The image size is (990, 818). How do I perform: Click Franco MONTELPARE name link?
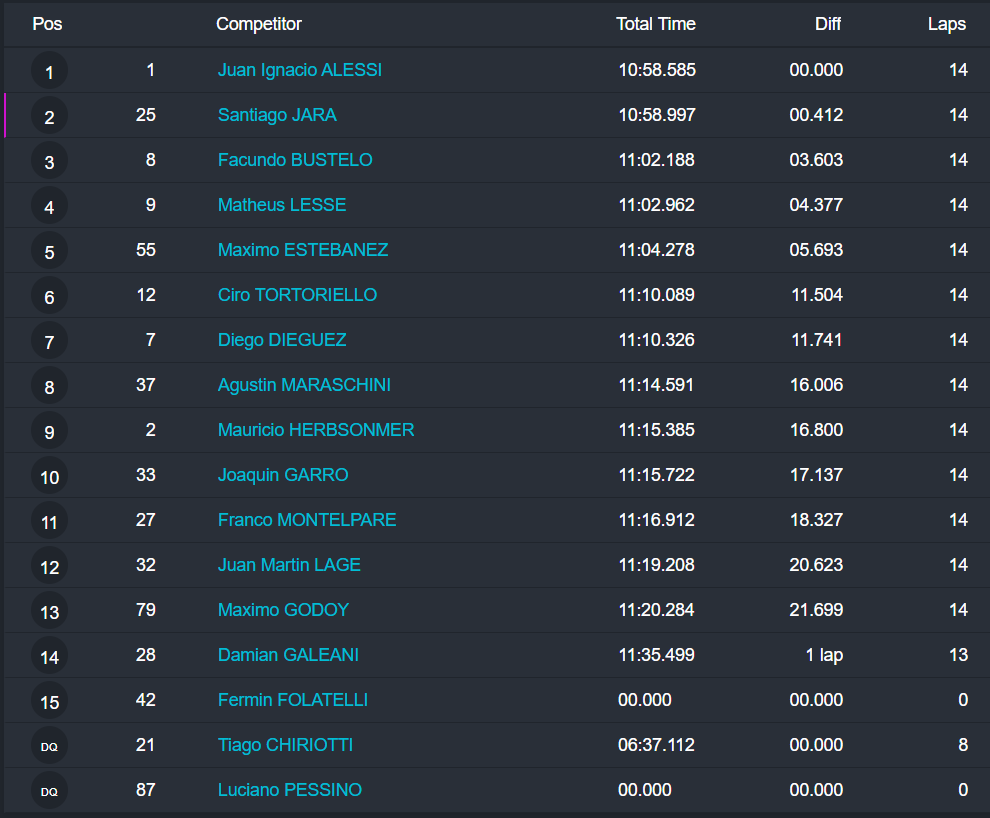click(307, 520)
